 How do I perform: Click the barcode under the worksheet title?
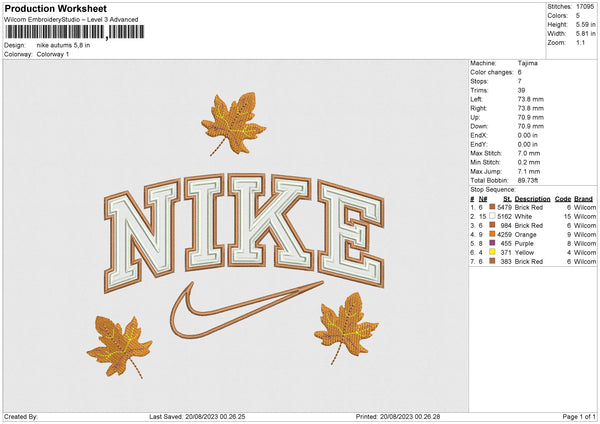(x=74, y=32)
